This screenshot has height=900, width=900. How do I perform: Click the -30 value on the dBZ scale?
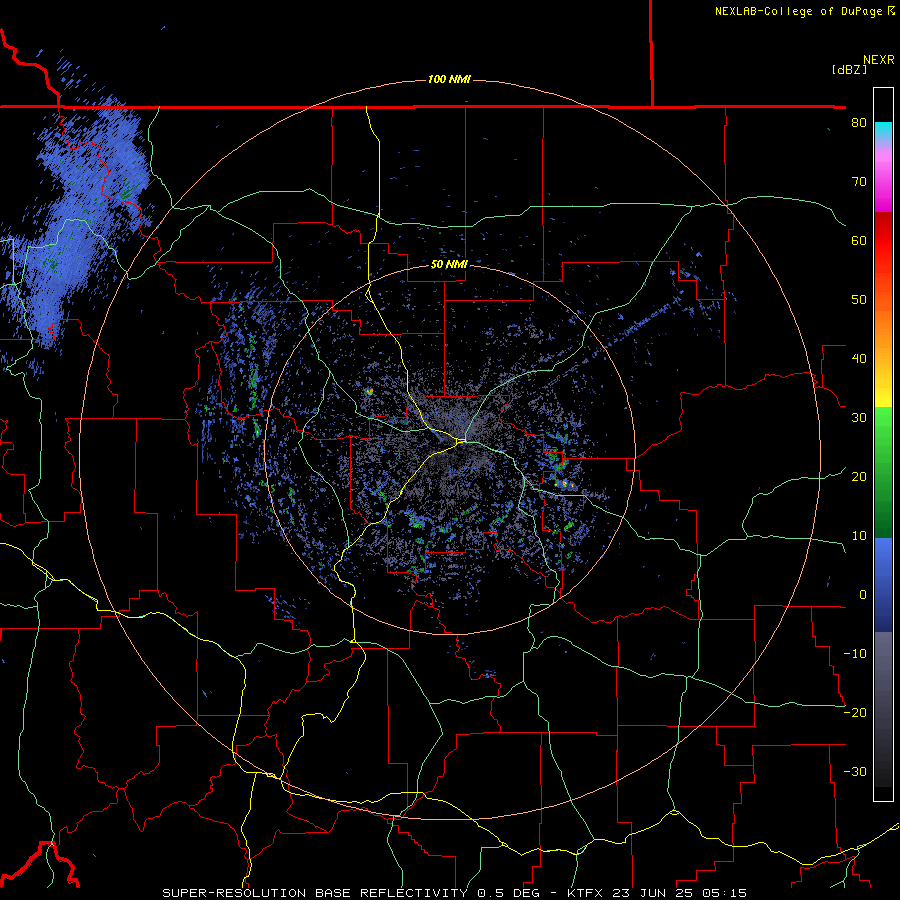click(x=855, y=773)
